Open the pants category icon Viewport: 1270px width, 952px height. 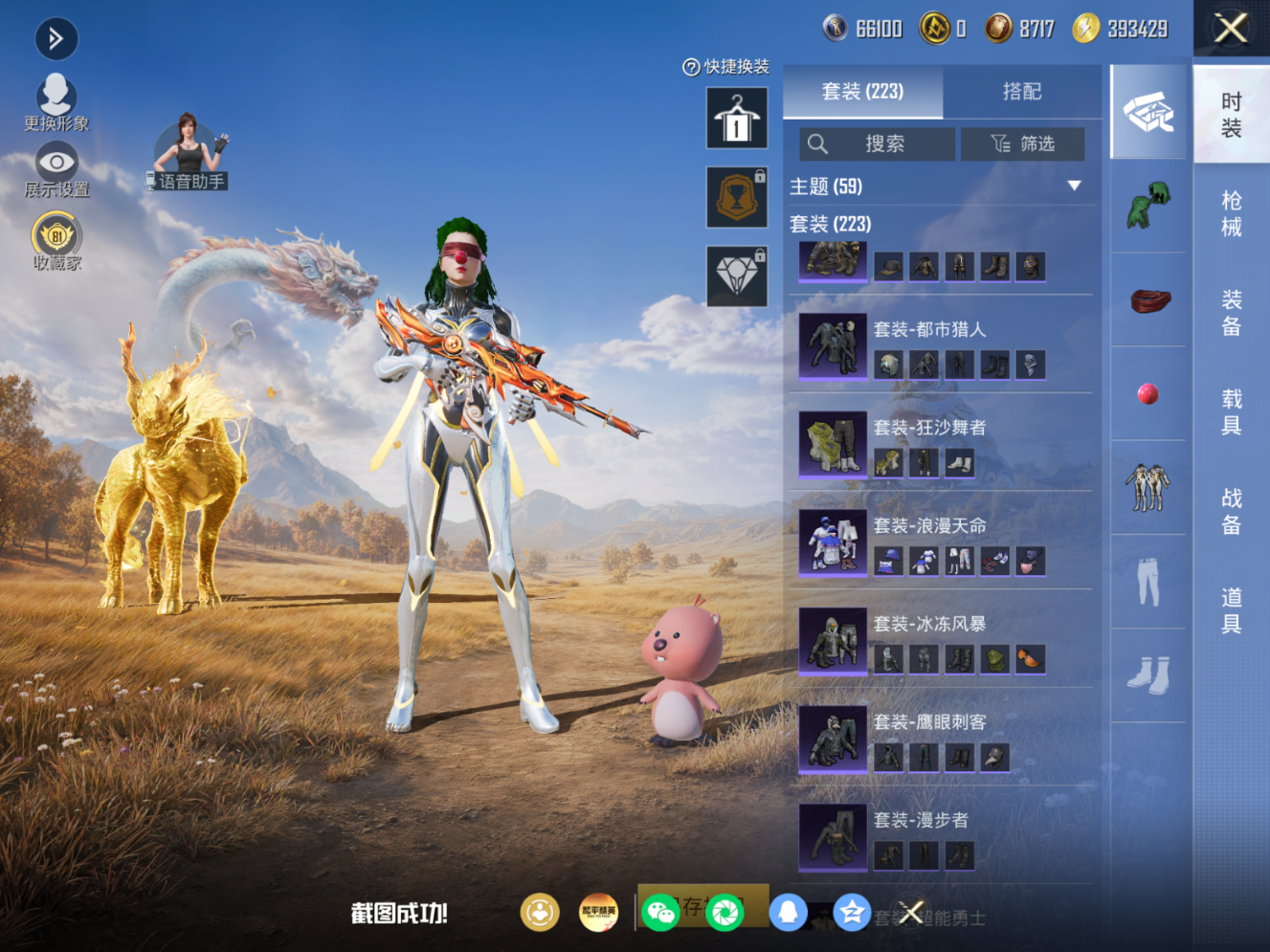tap(1148, 581)
